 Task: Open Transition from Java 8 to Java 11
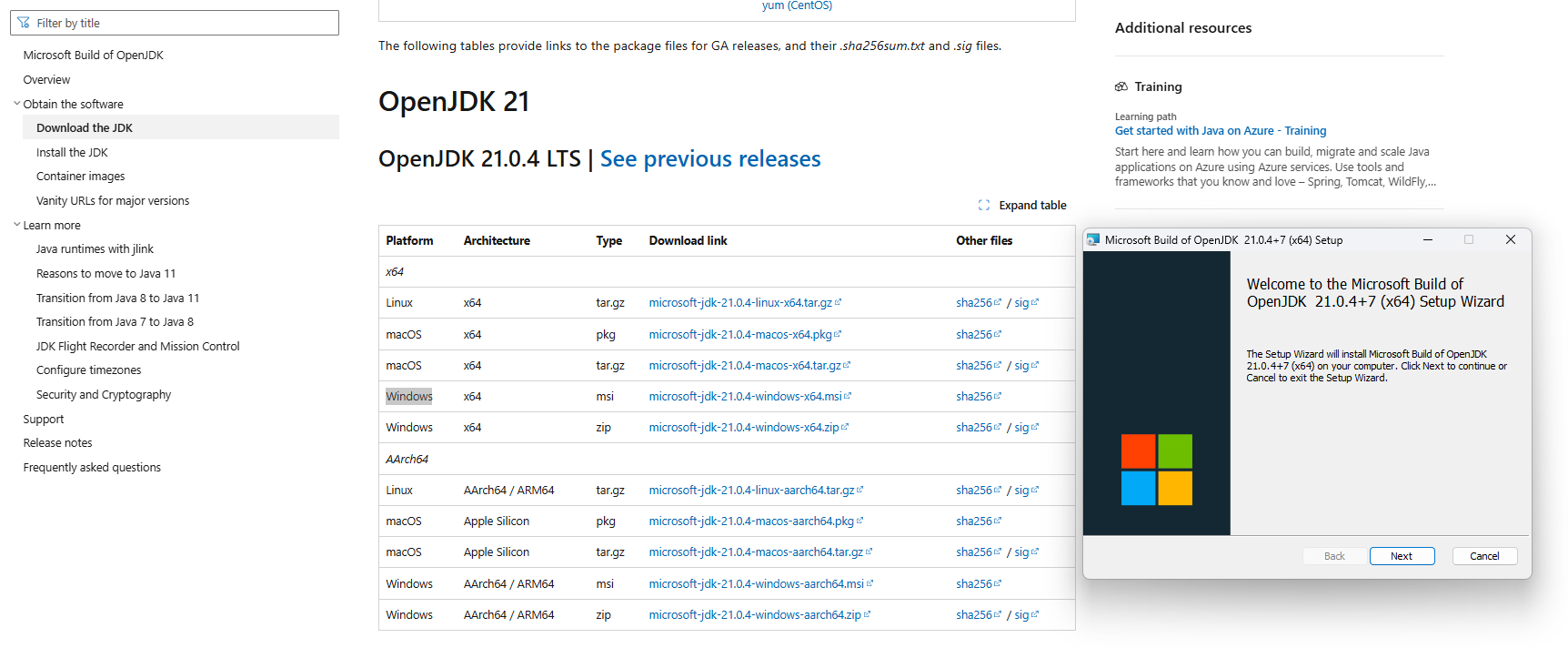(x=118, y=299)
